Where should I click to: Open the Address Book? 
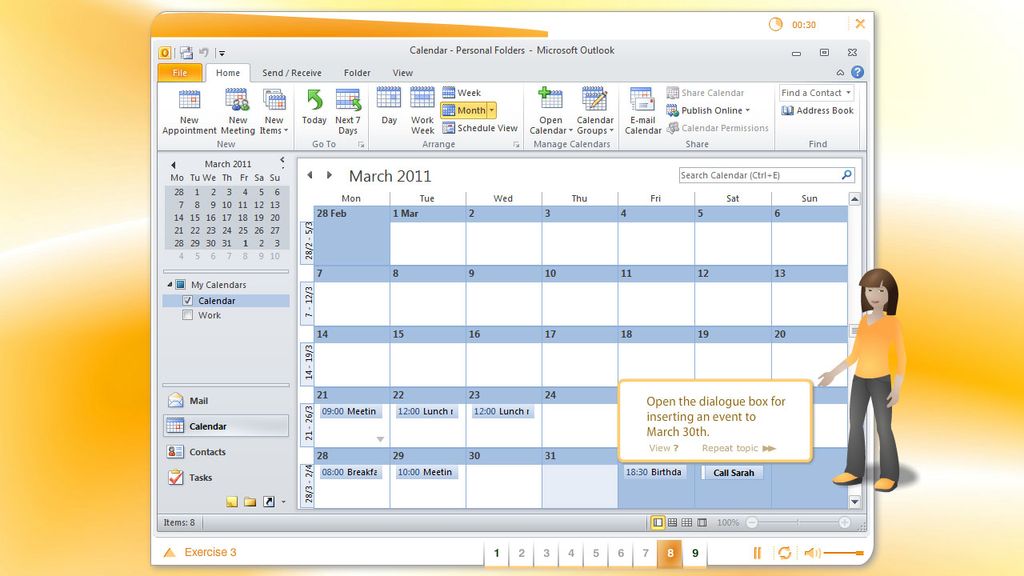pyautogui.click(x=818, y=110)
